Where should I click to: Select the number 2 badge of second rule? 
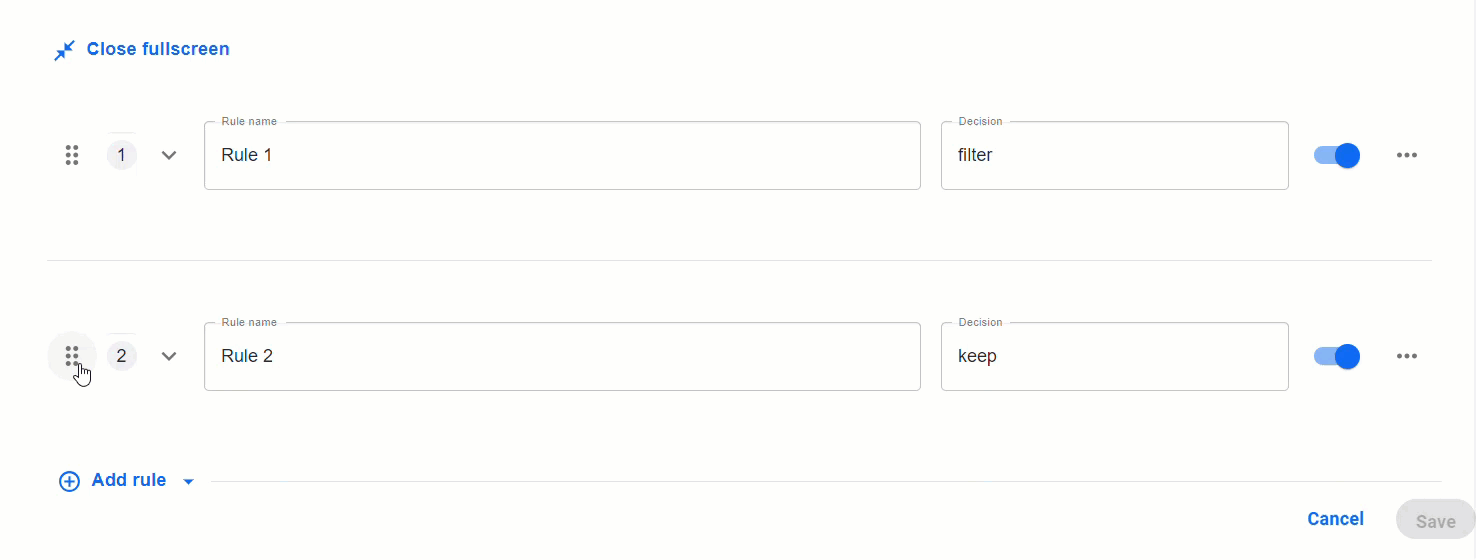[122, 356]
